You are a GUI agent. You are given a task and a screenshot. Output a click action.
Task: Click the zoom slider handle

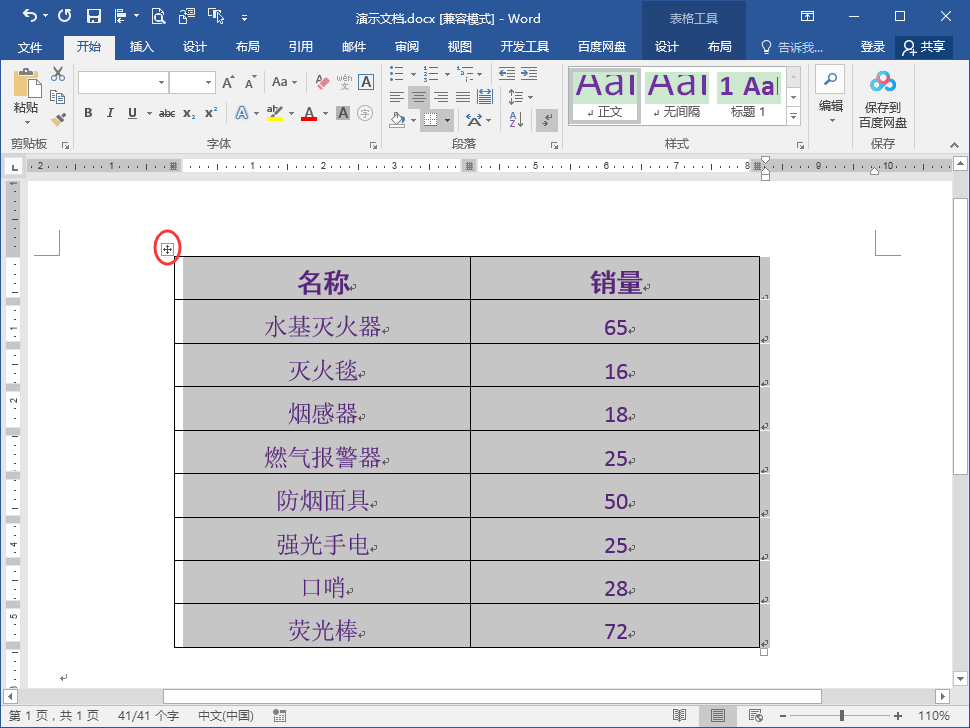coord(841,716)
